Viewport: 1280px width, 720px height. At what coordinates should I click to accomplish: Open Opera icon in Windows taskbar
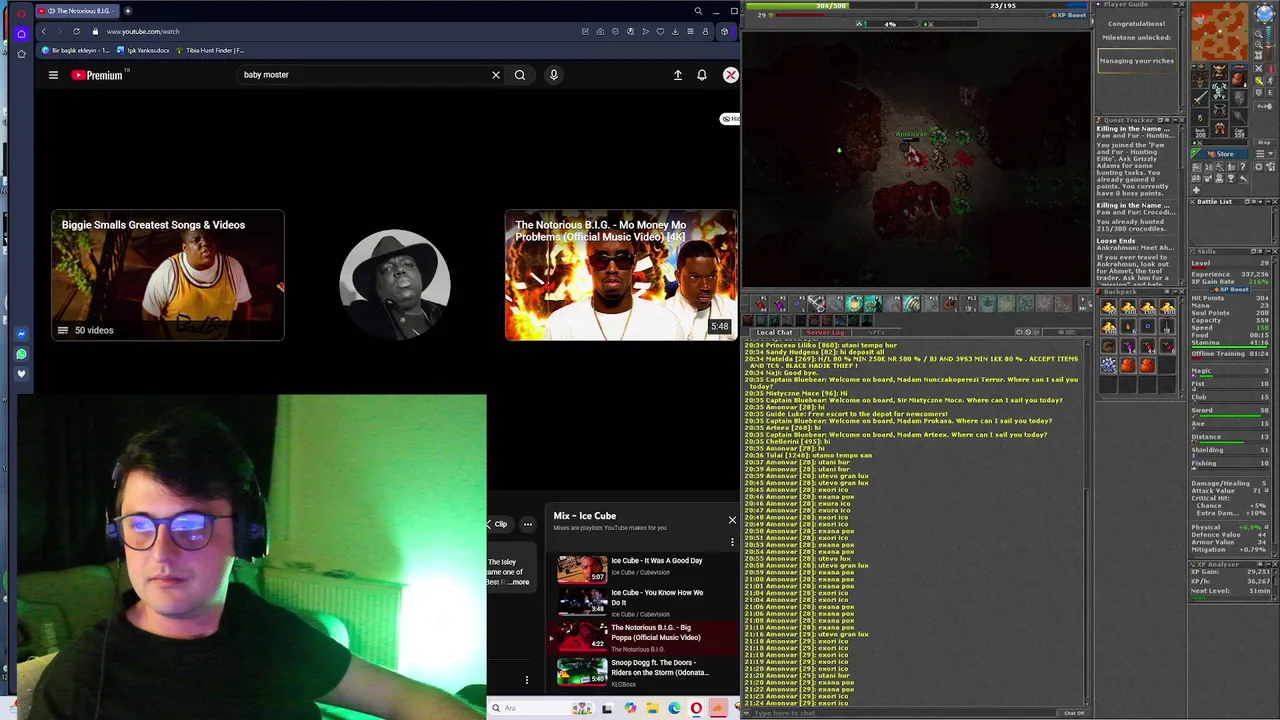[696, 708]
